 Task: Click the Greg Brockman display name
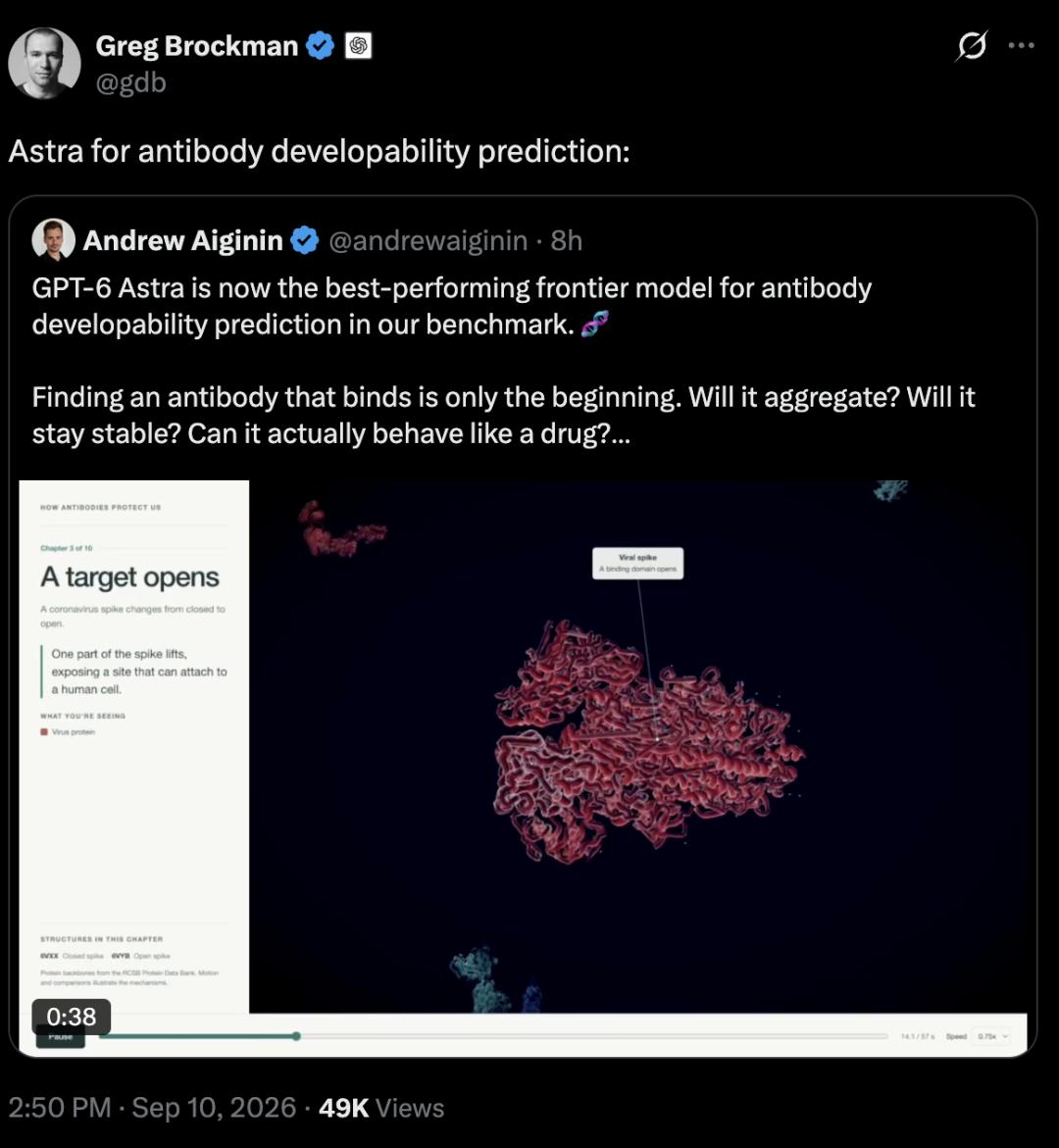click(x=196, y=46)
